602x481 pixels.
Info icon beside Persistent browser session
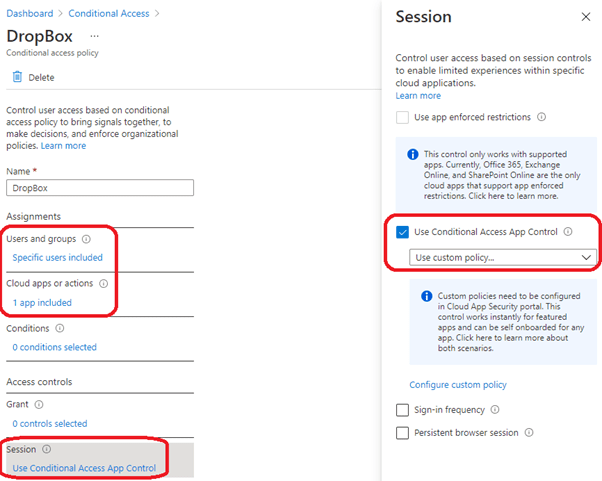(529, 433)
